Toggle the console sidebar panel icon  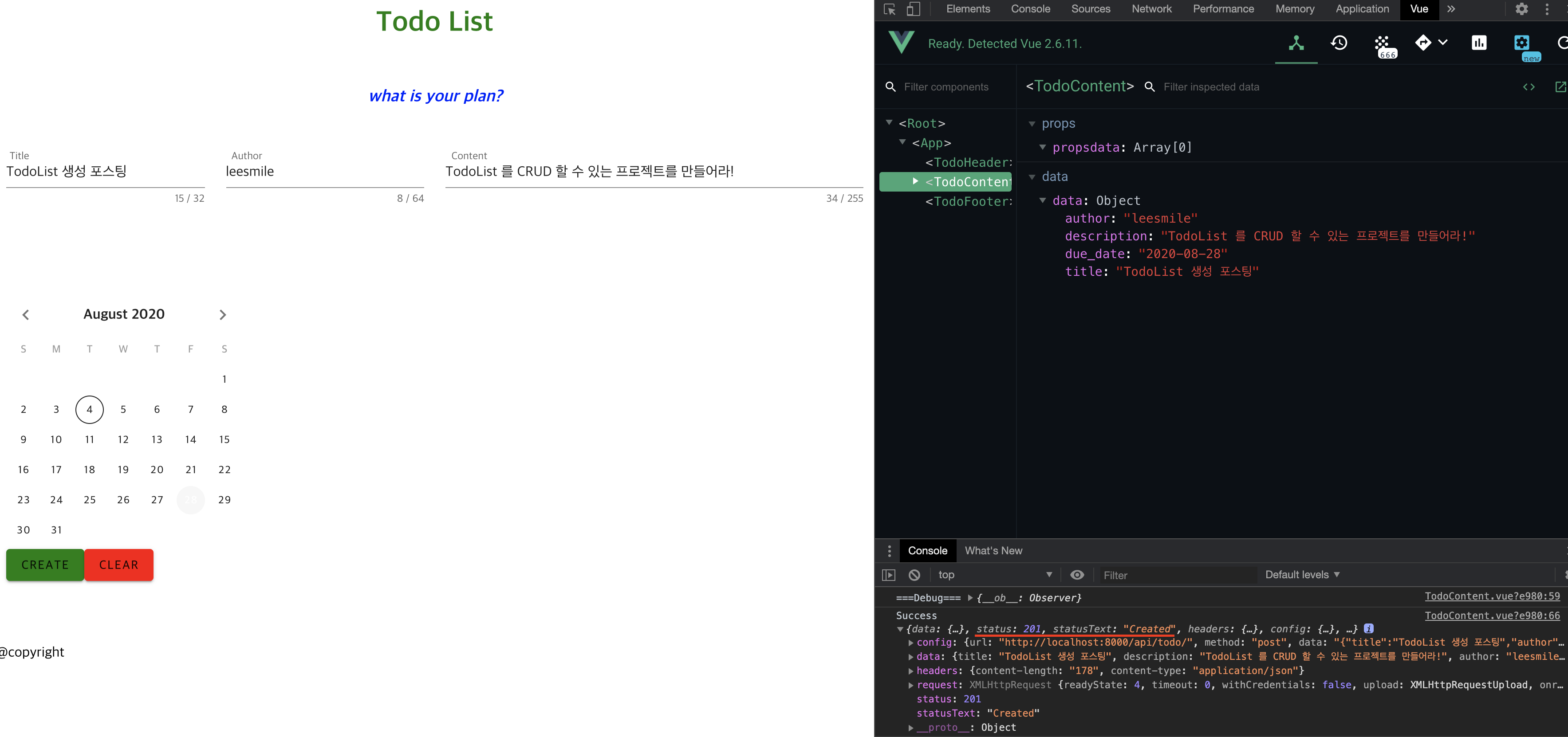coord(889,575)
